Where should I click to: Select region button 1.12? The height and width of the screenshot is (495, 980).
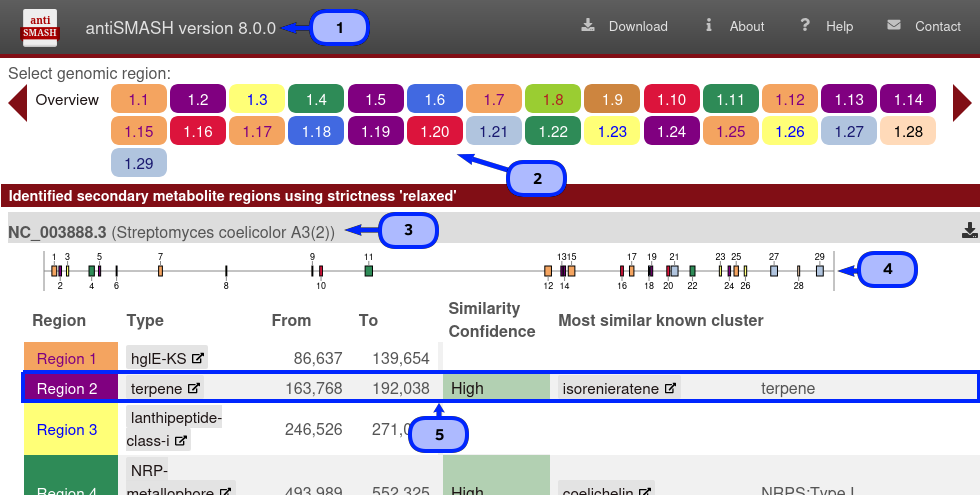[790, 99]
